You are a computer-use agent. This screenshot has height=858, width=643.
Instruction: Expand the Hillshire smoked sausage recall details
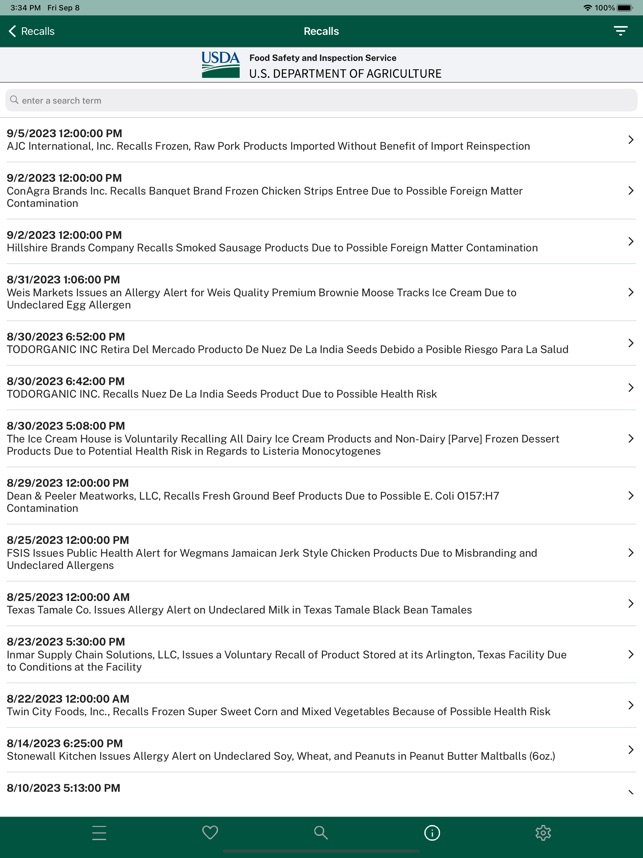coord(320,241)
